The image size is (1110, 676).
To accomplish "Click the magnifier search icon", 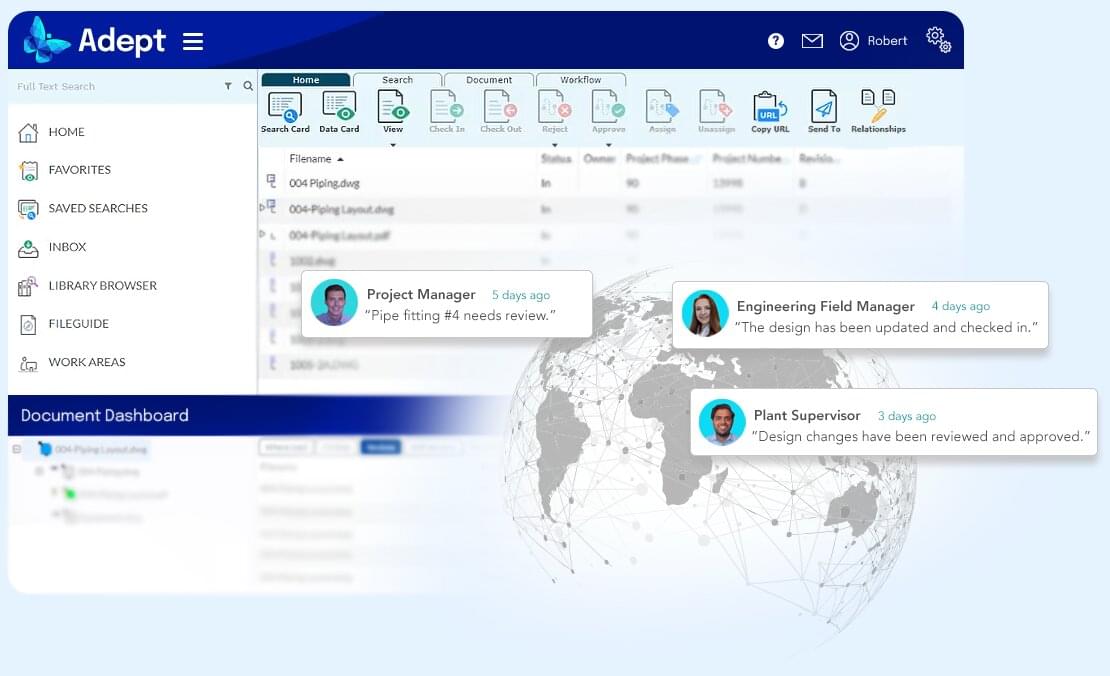I will click(248, 86).
